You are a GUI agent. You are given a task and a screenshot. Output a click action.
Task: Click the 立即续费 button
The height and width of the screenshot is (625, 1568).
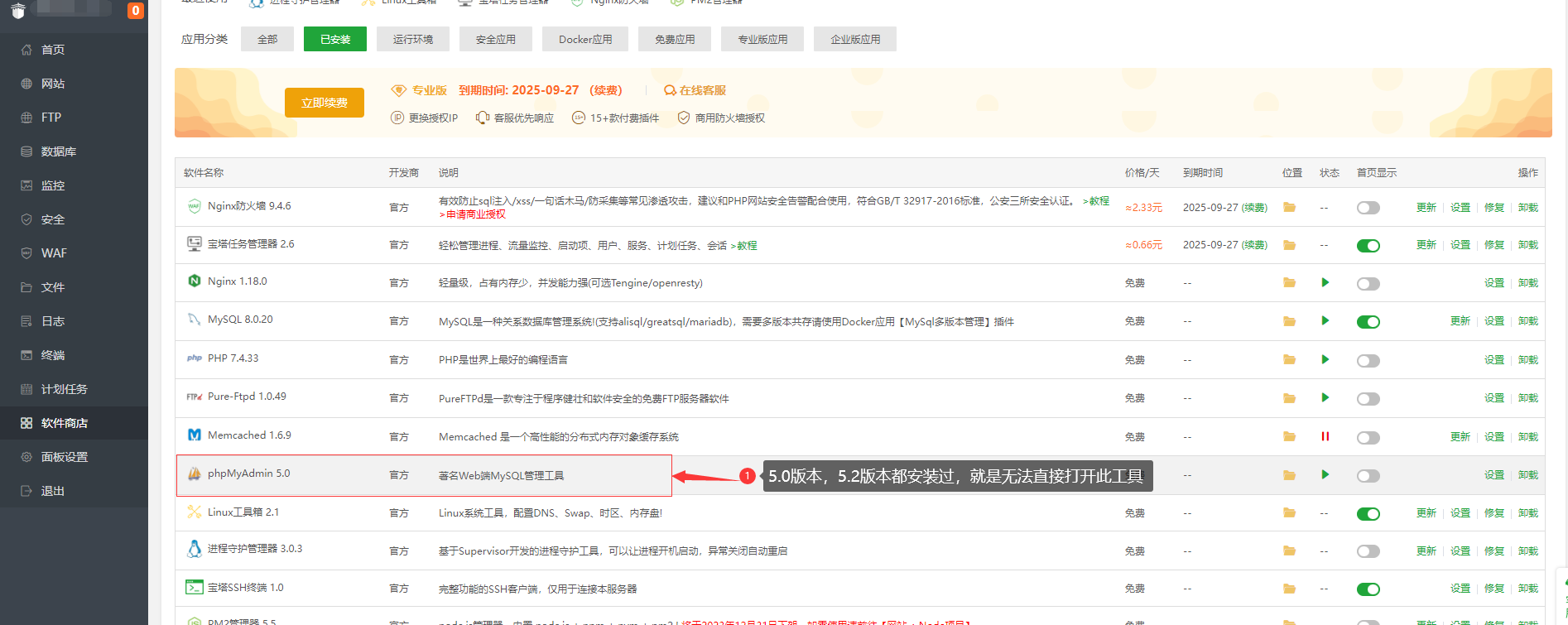pos(325,103)
